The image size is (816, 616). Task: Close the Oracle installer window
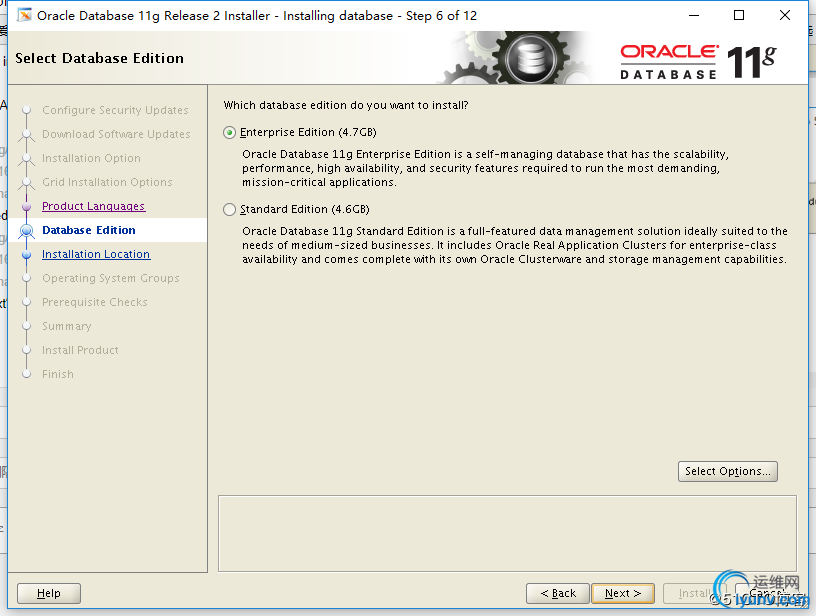(785, 16)
